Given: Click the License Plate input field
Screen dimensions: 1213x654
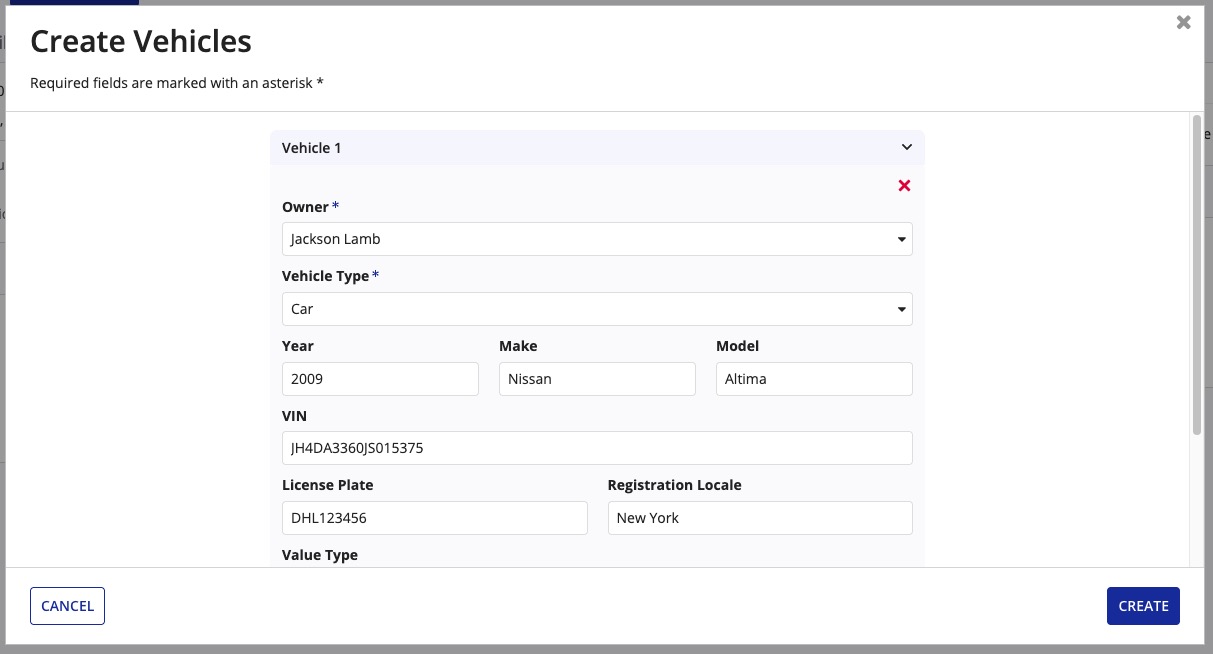Looking at the screenshot, I should (x=435, y=518).
